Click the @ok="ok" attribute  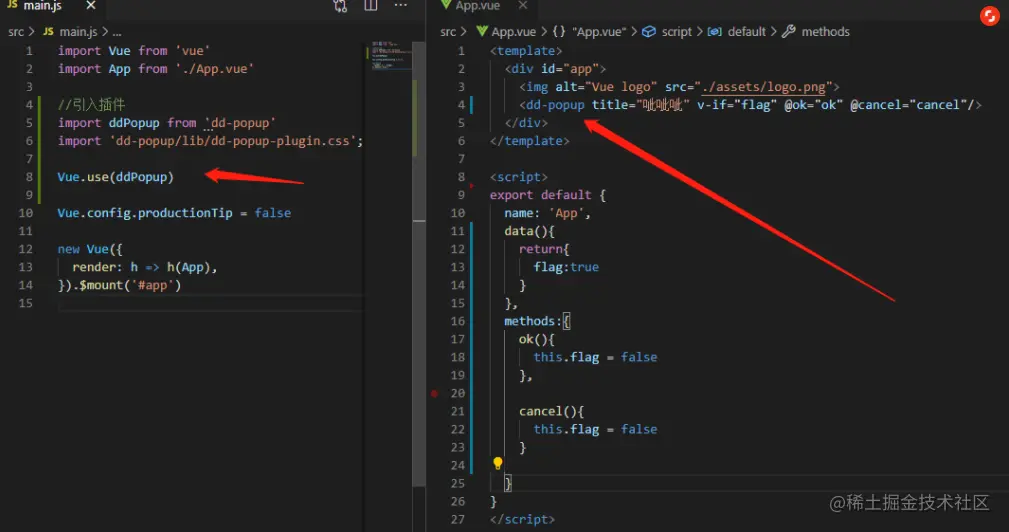813,105
